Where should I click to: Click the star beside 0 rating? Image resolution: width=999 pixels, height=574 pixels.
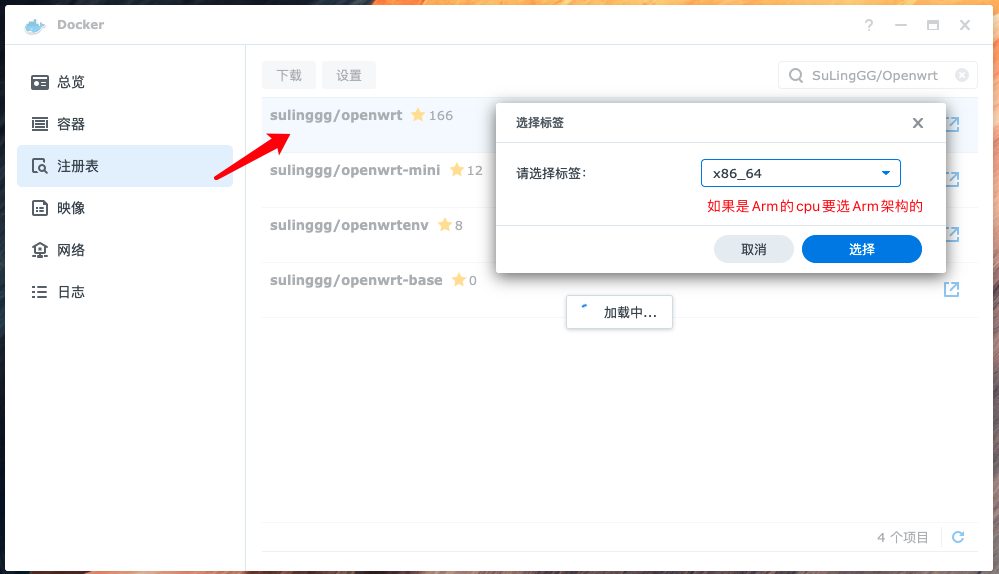(x=459, y=280)
